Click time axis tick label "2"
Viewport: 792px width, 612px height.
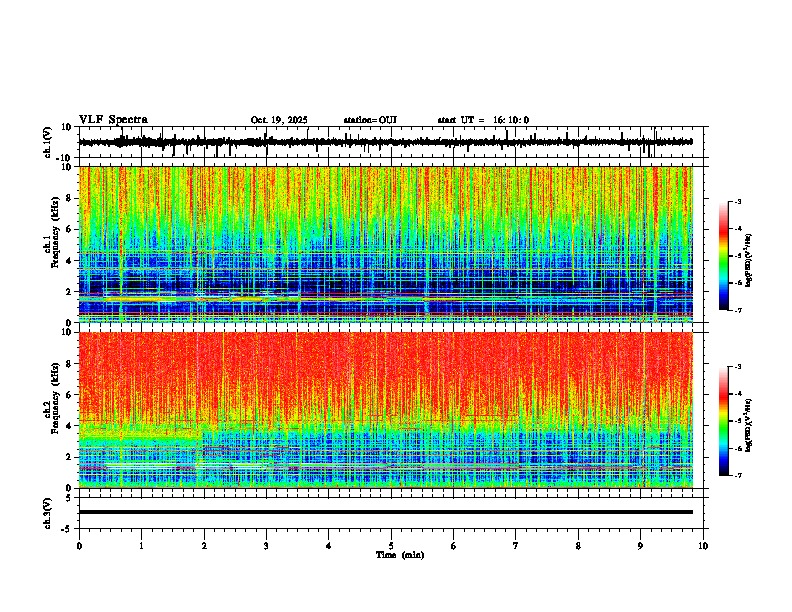[x=204, y=546]
